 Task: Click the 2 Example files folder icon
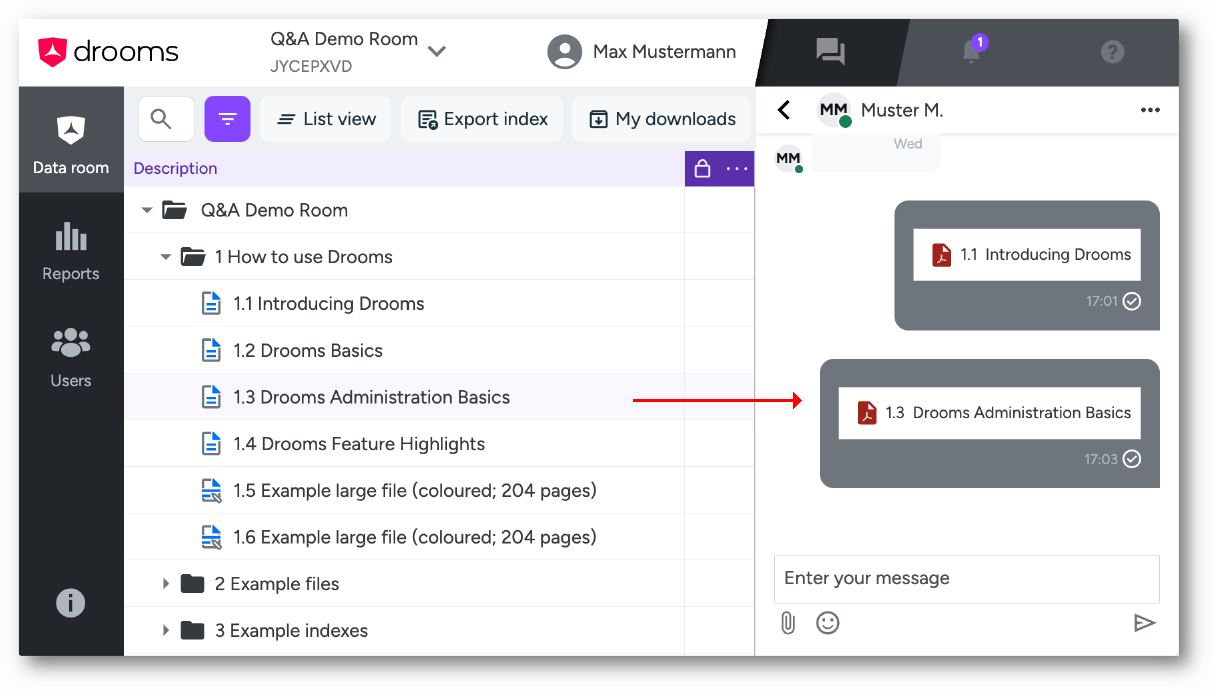click(192, 584)
